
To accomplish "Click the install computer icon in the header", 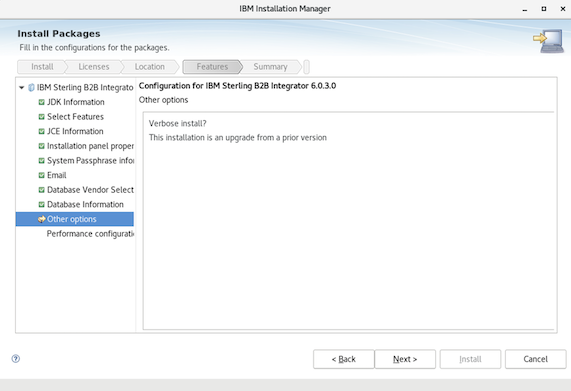I will pos(548,41).
